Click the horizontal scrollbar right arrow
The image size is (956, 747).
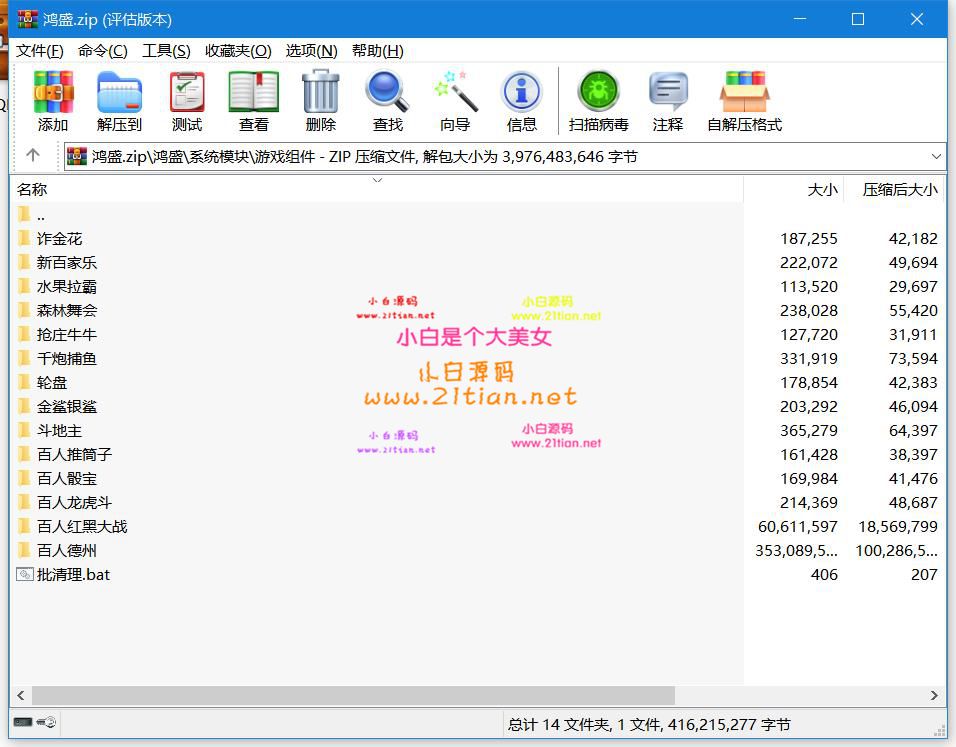pyautogui.click(x=935, y=695)
